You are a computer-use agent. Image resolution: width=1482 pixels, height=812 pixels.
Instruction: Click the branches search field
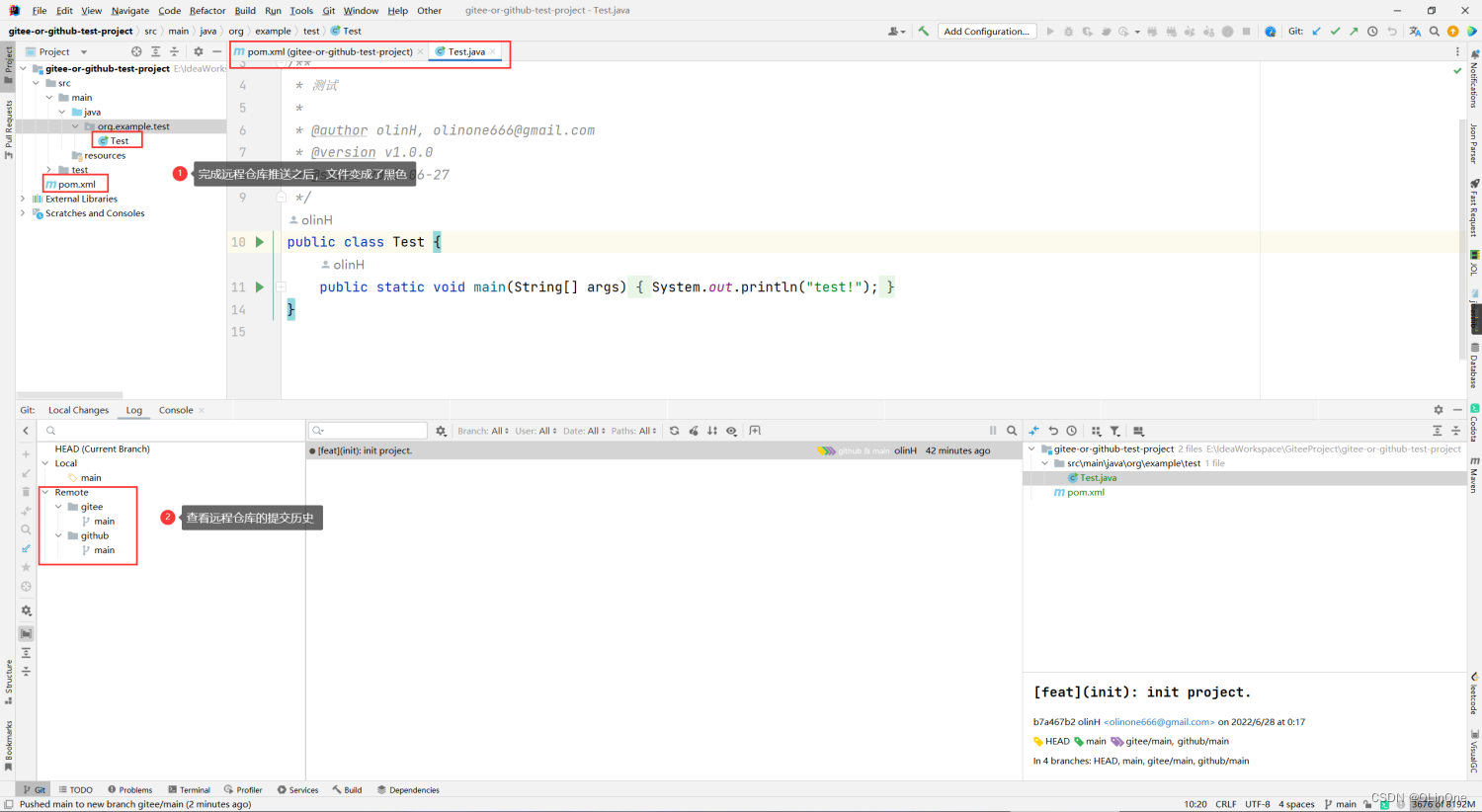tap(171, 431)
